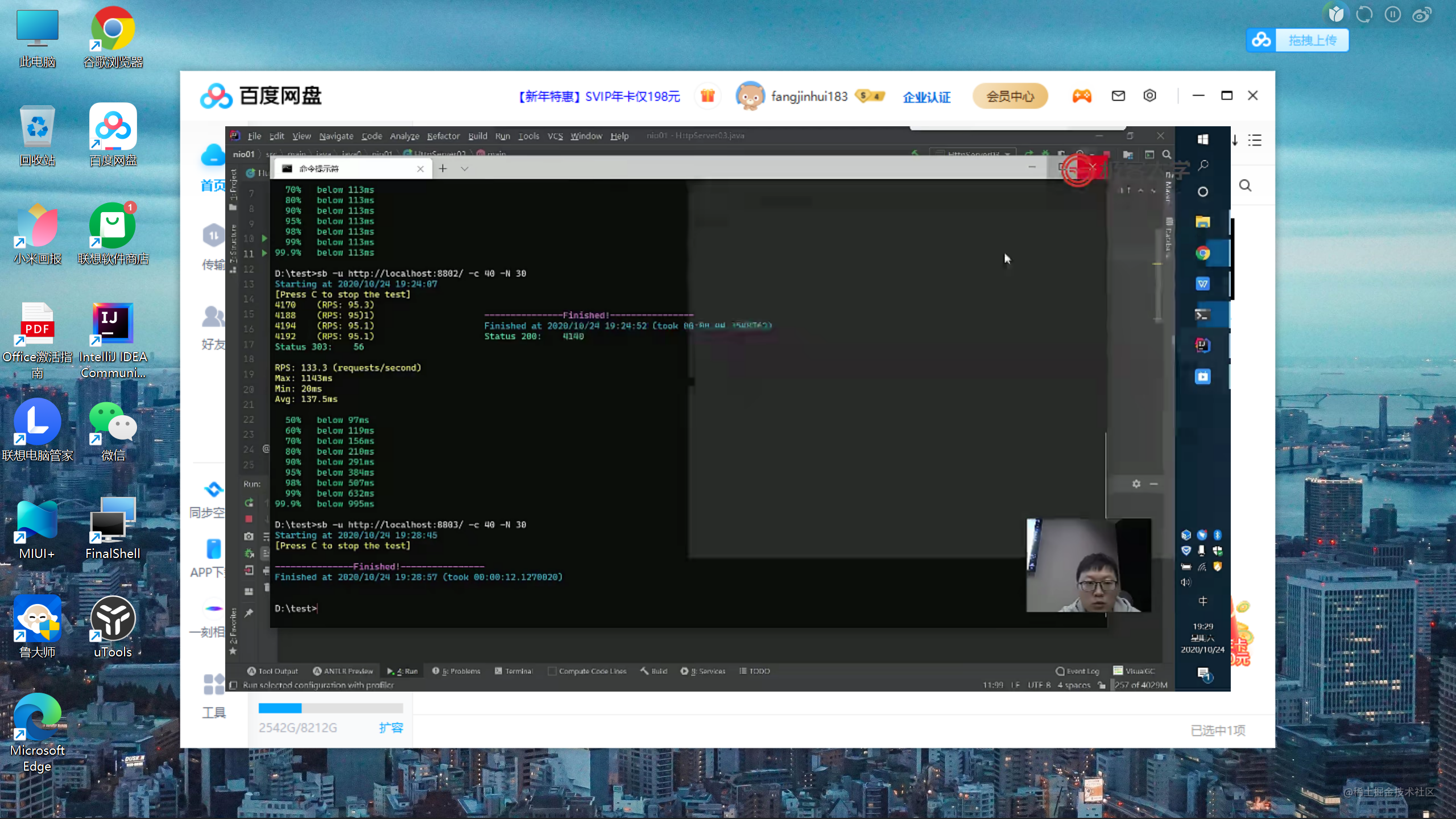Click the 扩容 expand storage link
Image resolution: width=1456 pixels, height=819 pixels.
391,728
